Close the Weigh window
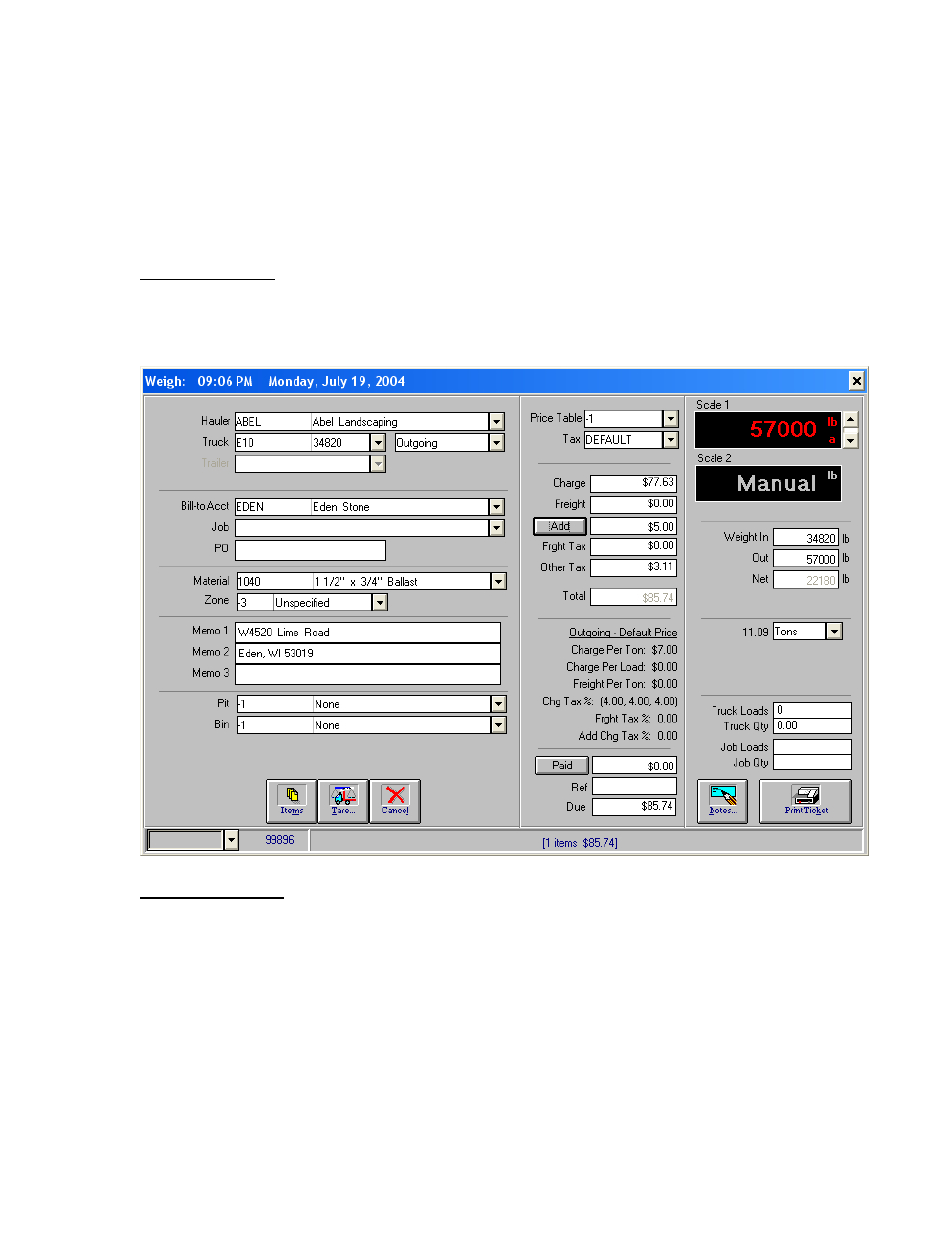 click(x=856, y=381)
